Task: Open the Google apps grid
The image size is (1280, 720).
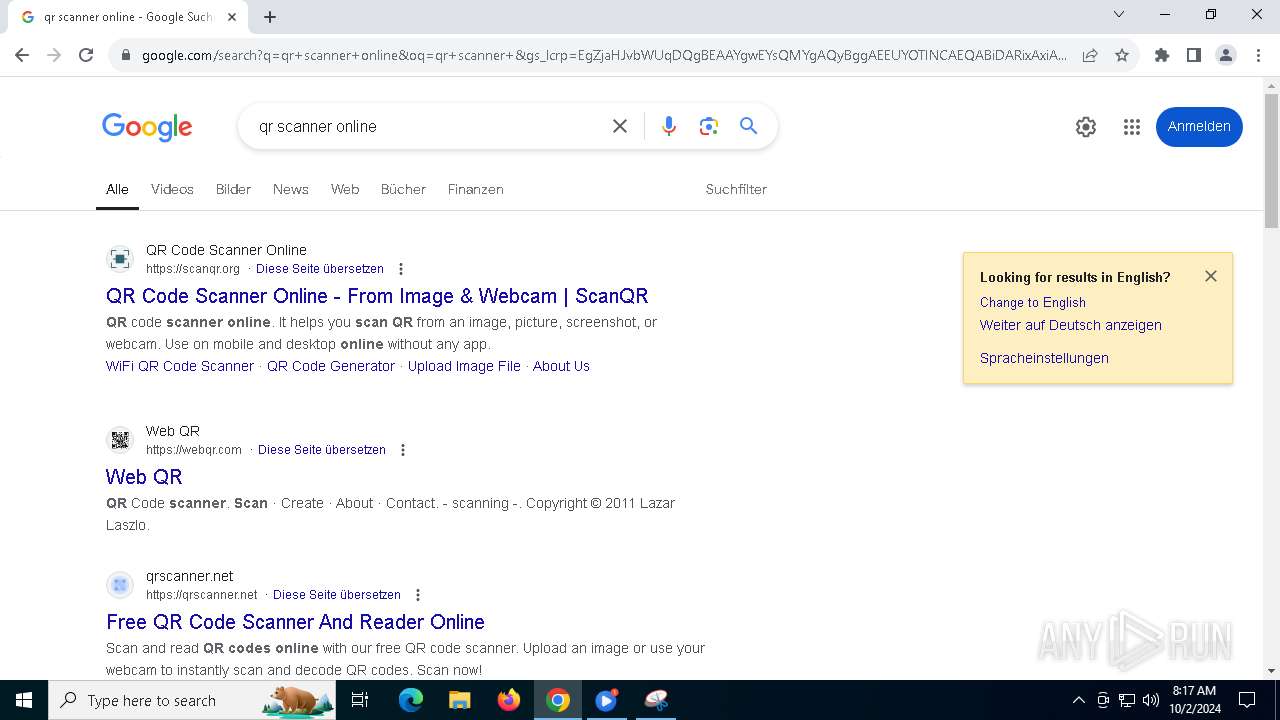Action: (x=1132, y=127)
